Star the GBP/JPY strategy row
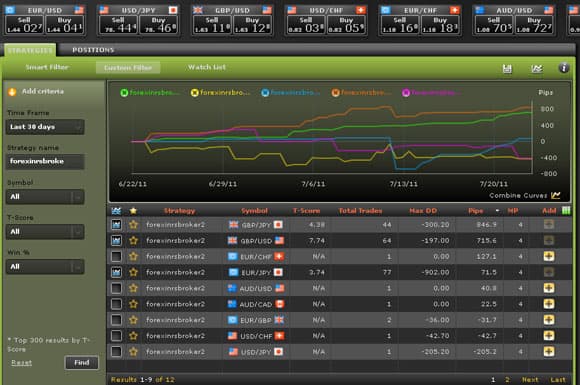The width and height of the screenshot is (580, 385). [133, 224]
